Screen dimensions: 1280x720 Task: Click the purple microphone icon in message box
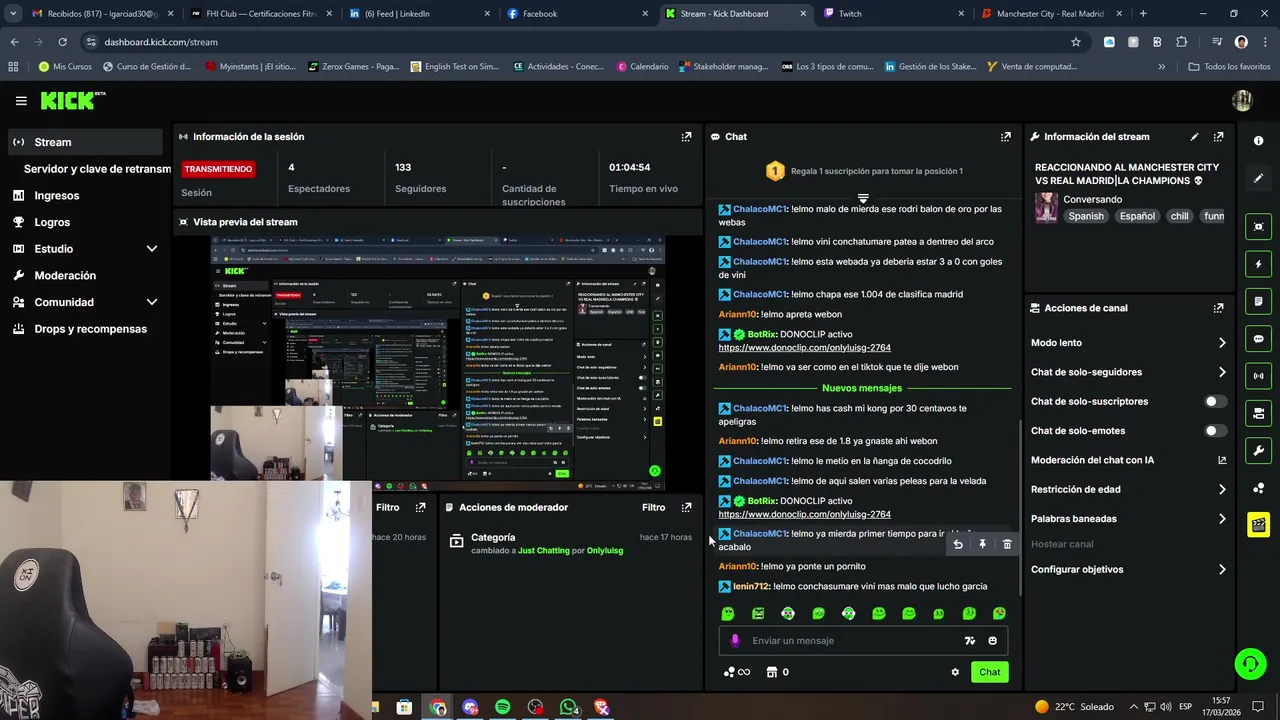tap(735, 641)
